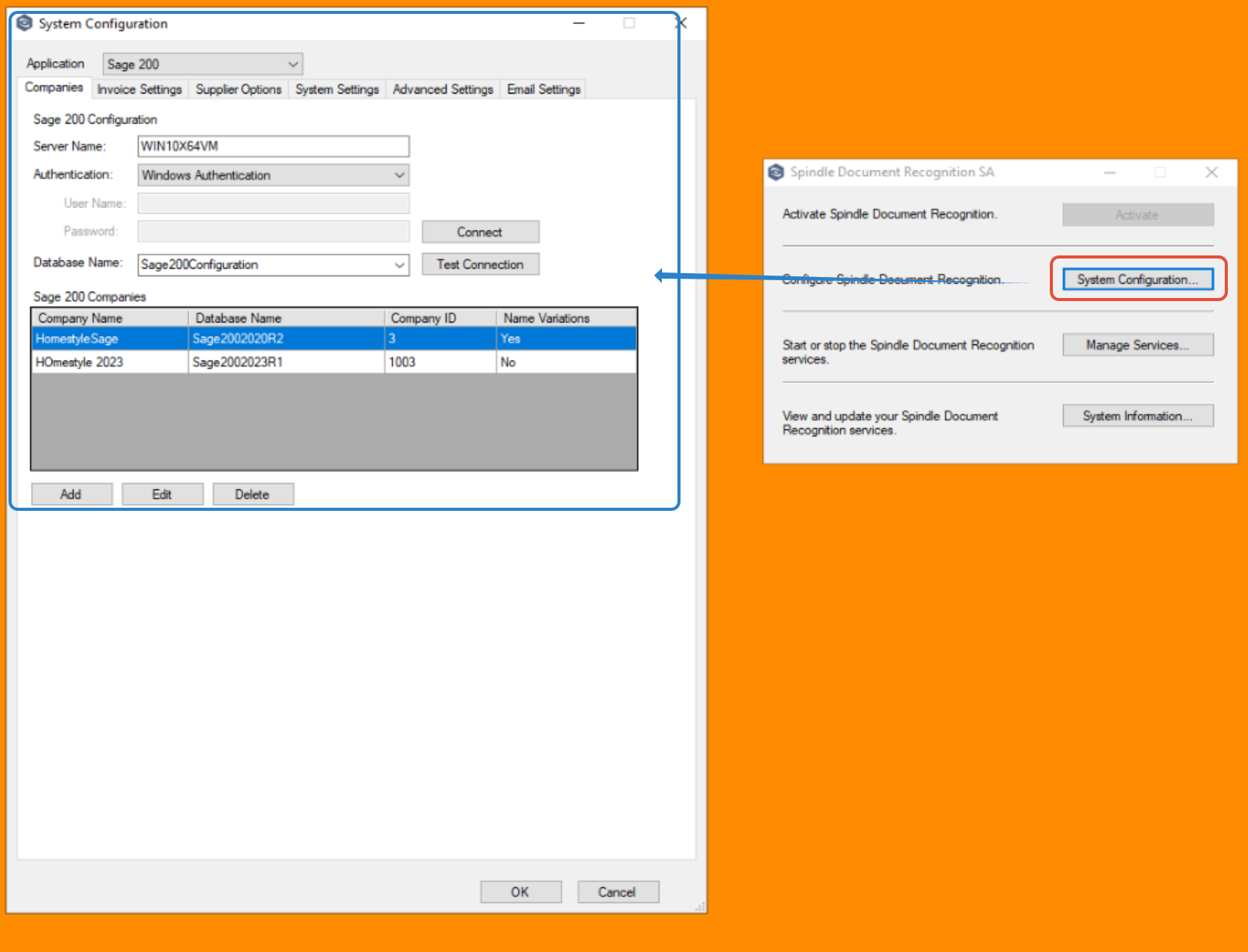Click the Connect button
Viewport: 1248px width, 952px height.
[480, 232]
